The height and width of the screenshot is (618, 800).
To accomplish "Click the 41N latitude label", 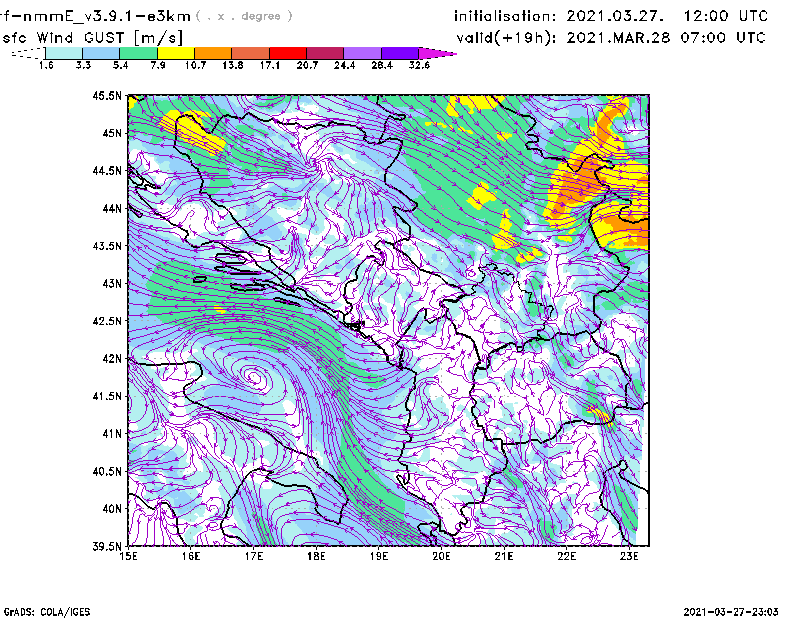I will (x=112, y=433).
